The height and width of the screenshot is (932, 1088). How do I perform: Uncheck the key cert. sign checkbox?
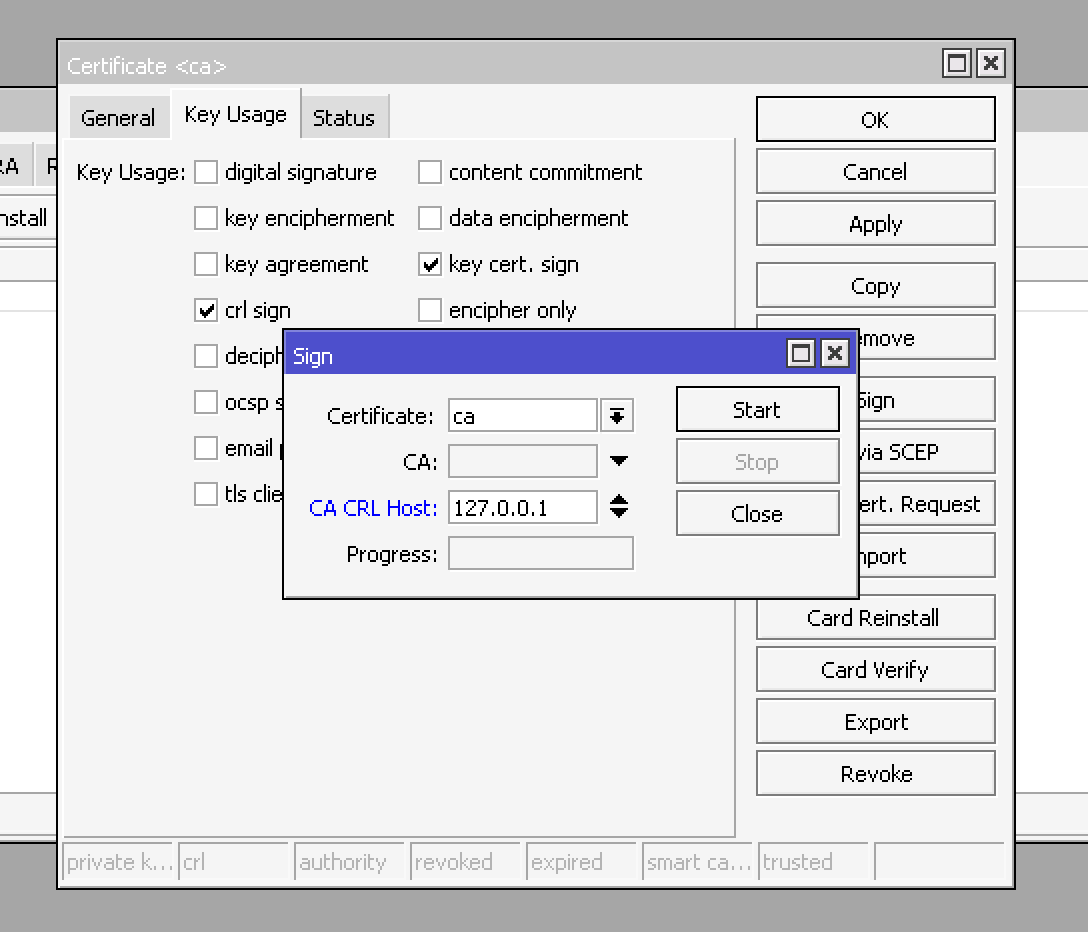tap(430, 265)
